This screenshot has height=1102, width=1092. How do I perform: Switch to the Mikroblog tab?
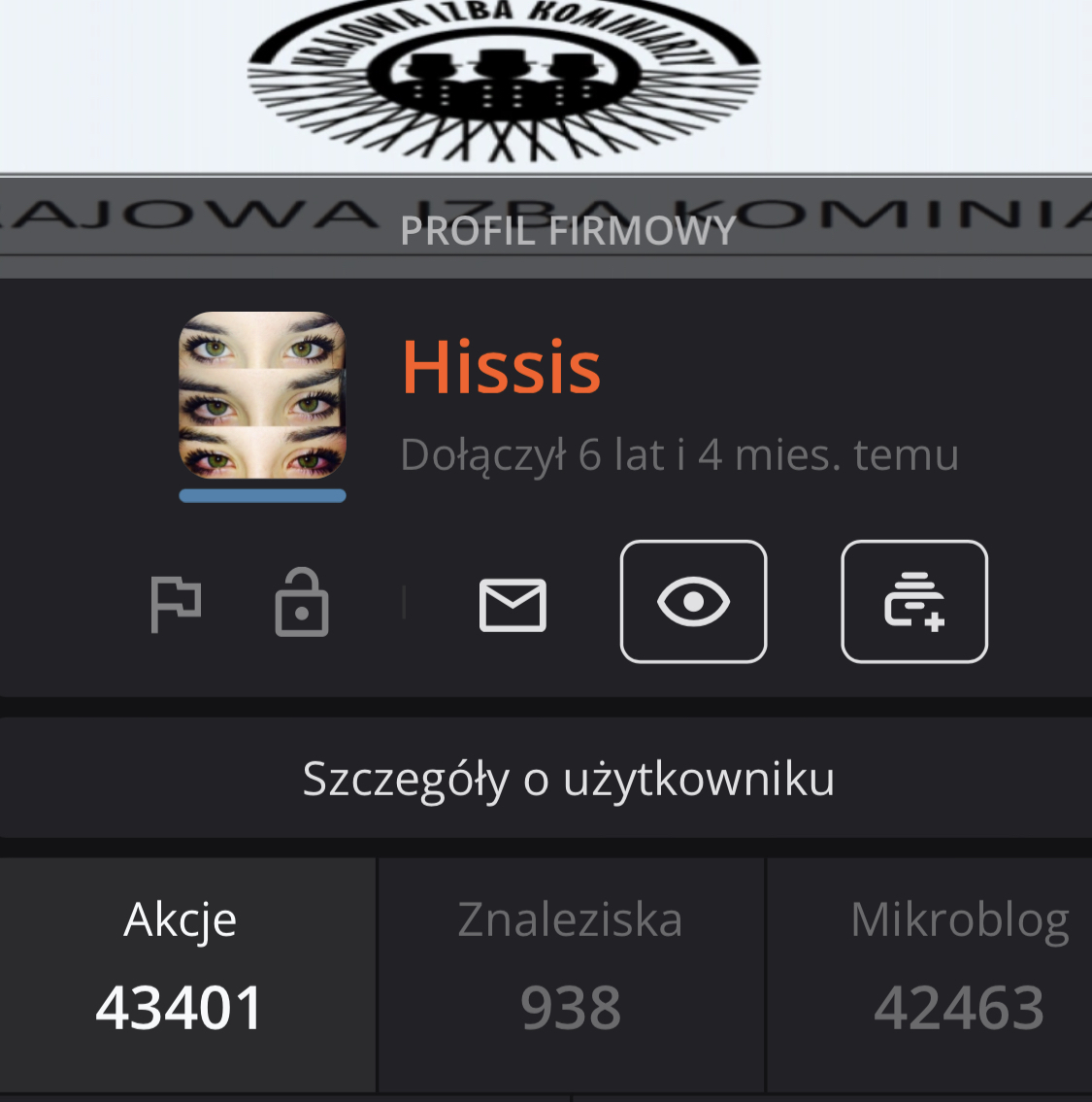pyautogui.click(x=930, y=975)
